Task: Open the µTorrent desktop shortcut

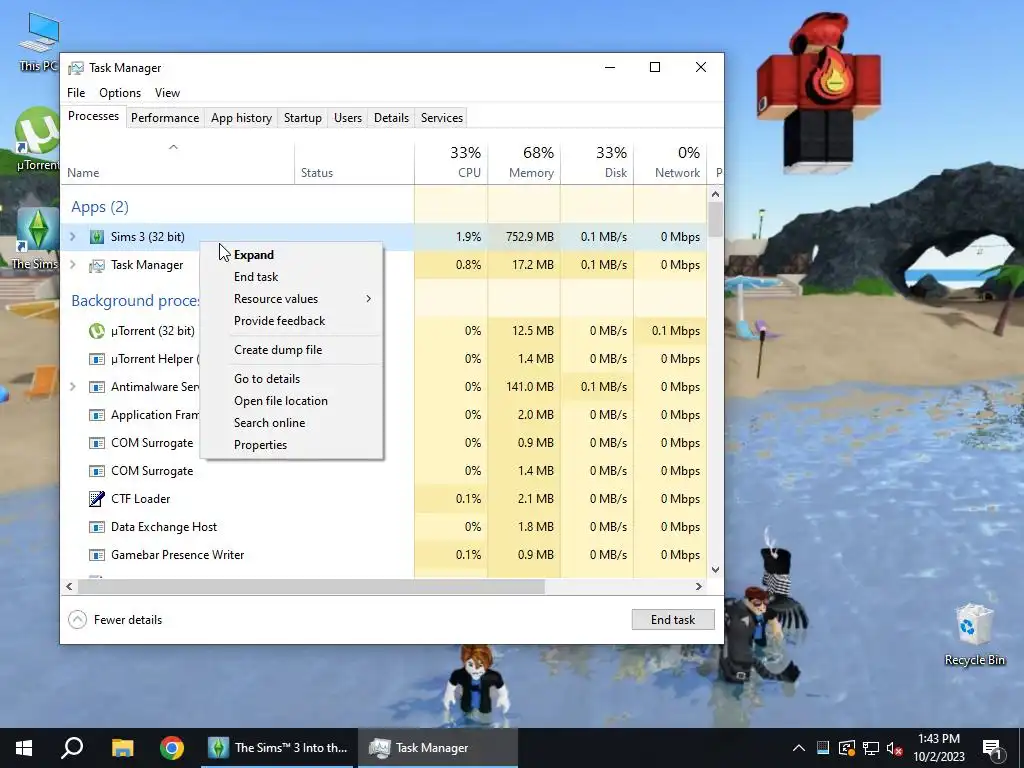Action: click(x=37, y=138)
